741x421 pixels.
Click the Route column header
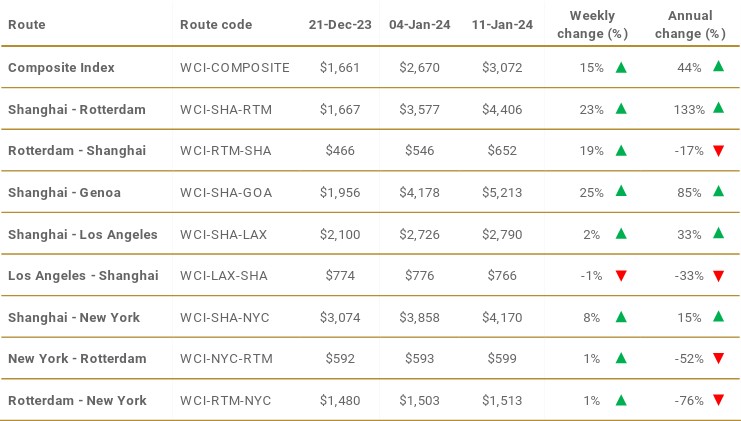coord(26,24)
